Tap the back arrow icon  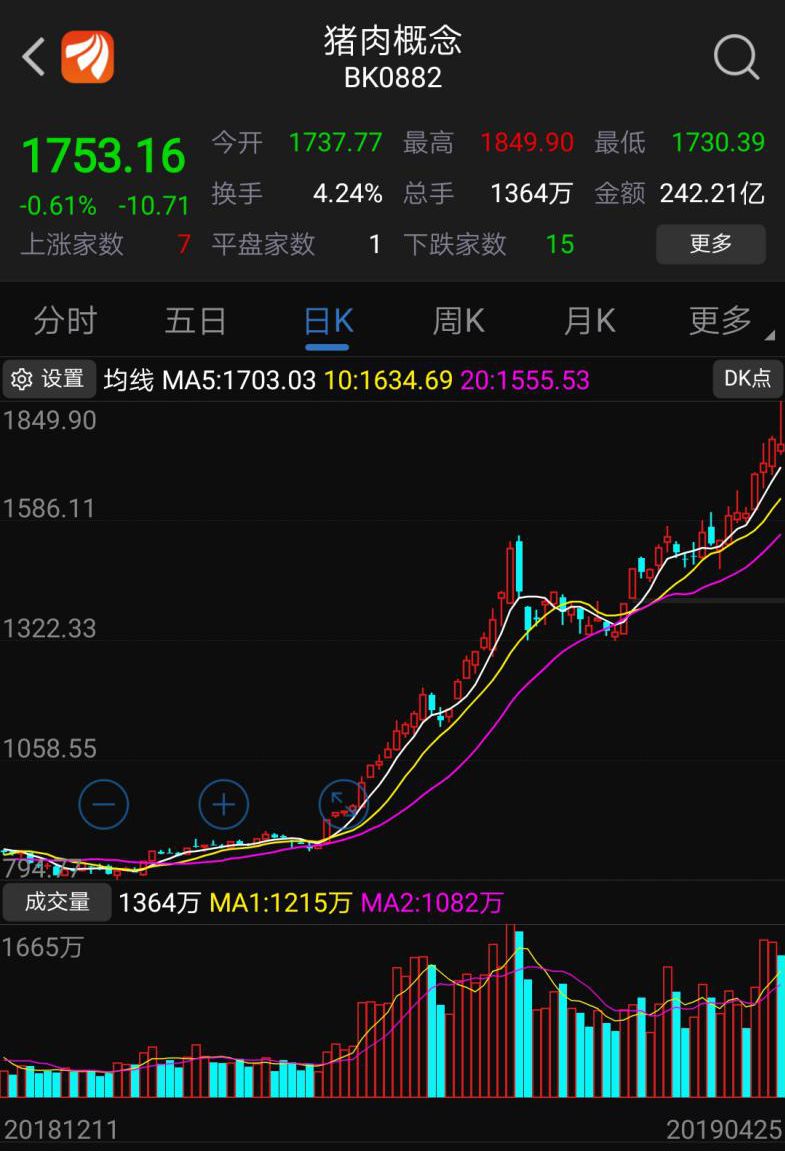(x=34, y=58)
